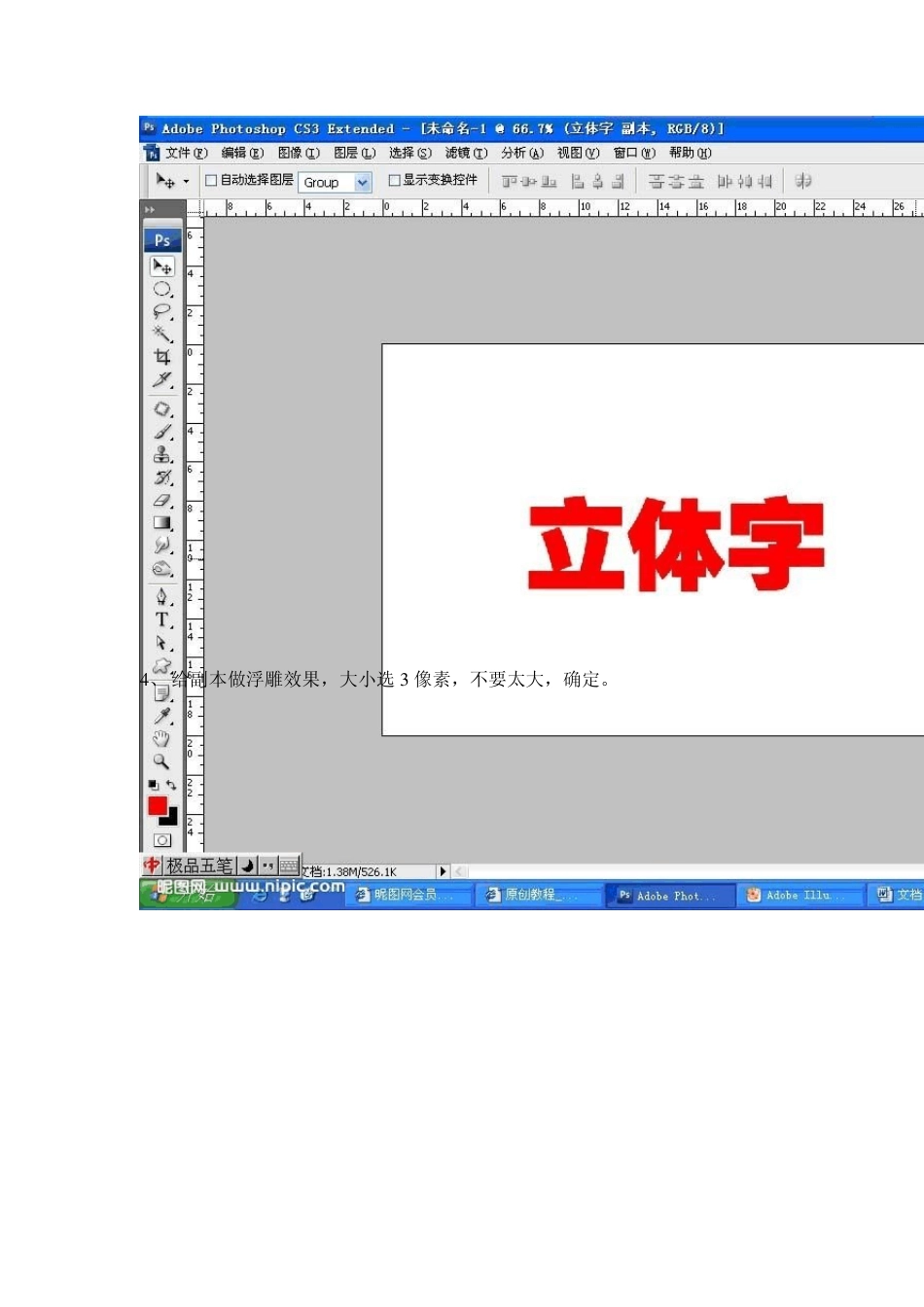Viewport: 924px width, 1307px height.
Task: Click the red 立体字 text on canvas
Action: (x=676, y=545)
